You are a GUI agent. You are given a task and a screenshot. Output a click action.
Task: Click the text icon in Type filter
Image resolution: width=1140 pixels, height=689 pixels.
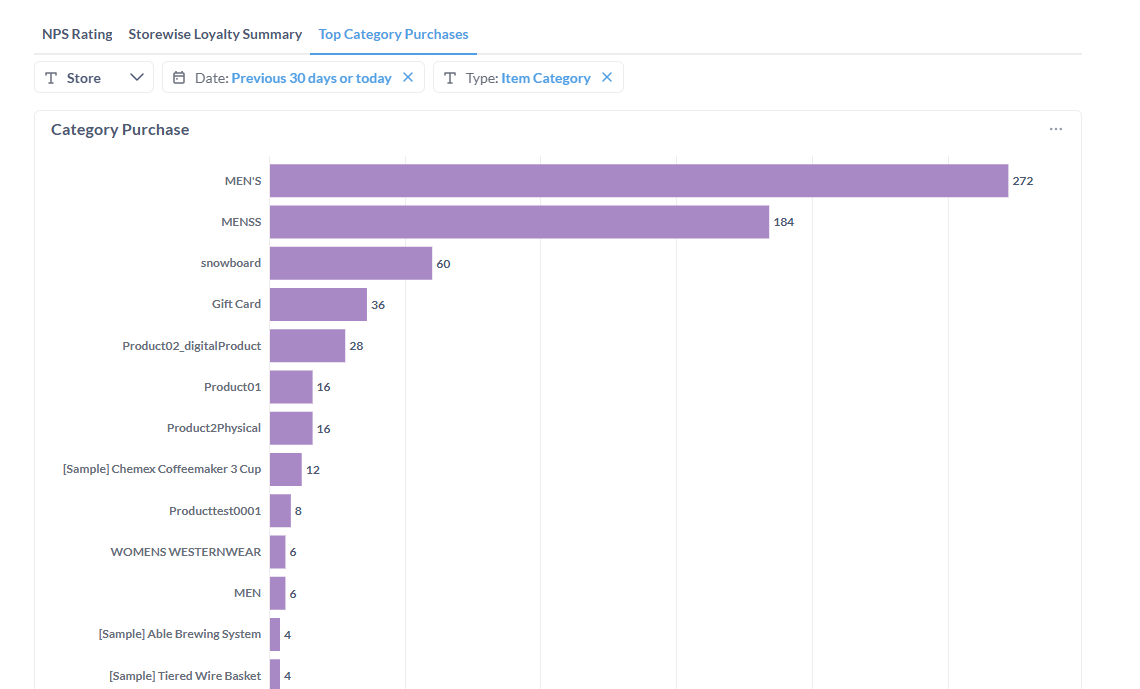(x=450, y=78)
